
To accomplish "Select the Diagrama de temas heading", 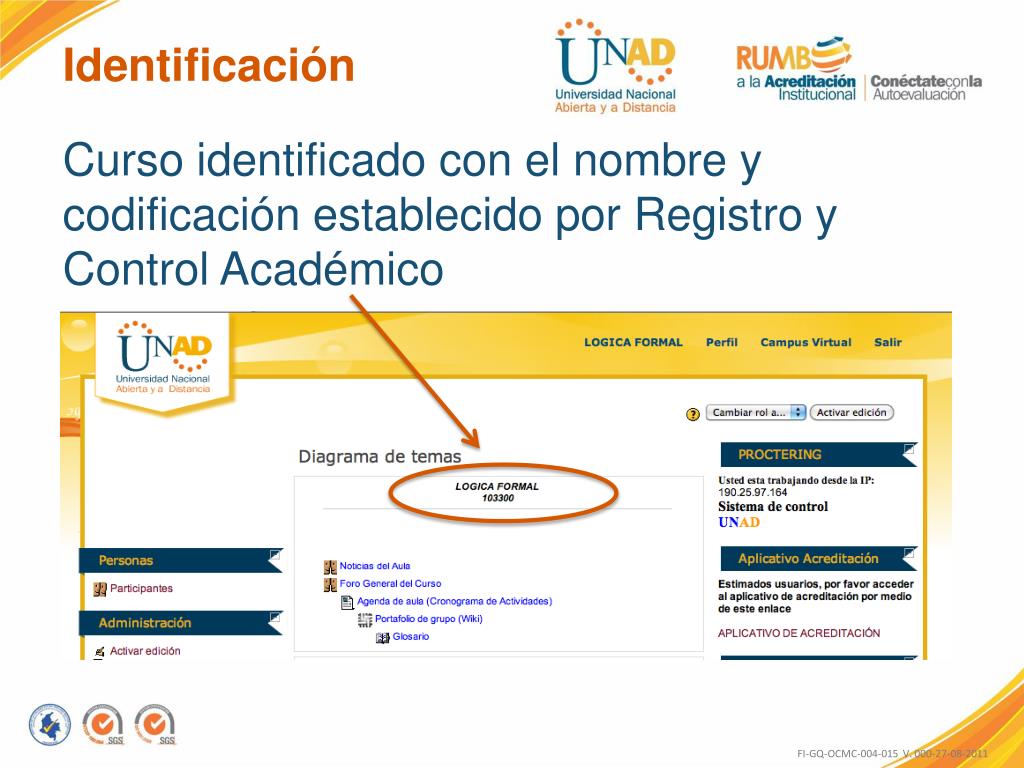I will tap(379, 456).
